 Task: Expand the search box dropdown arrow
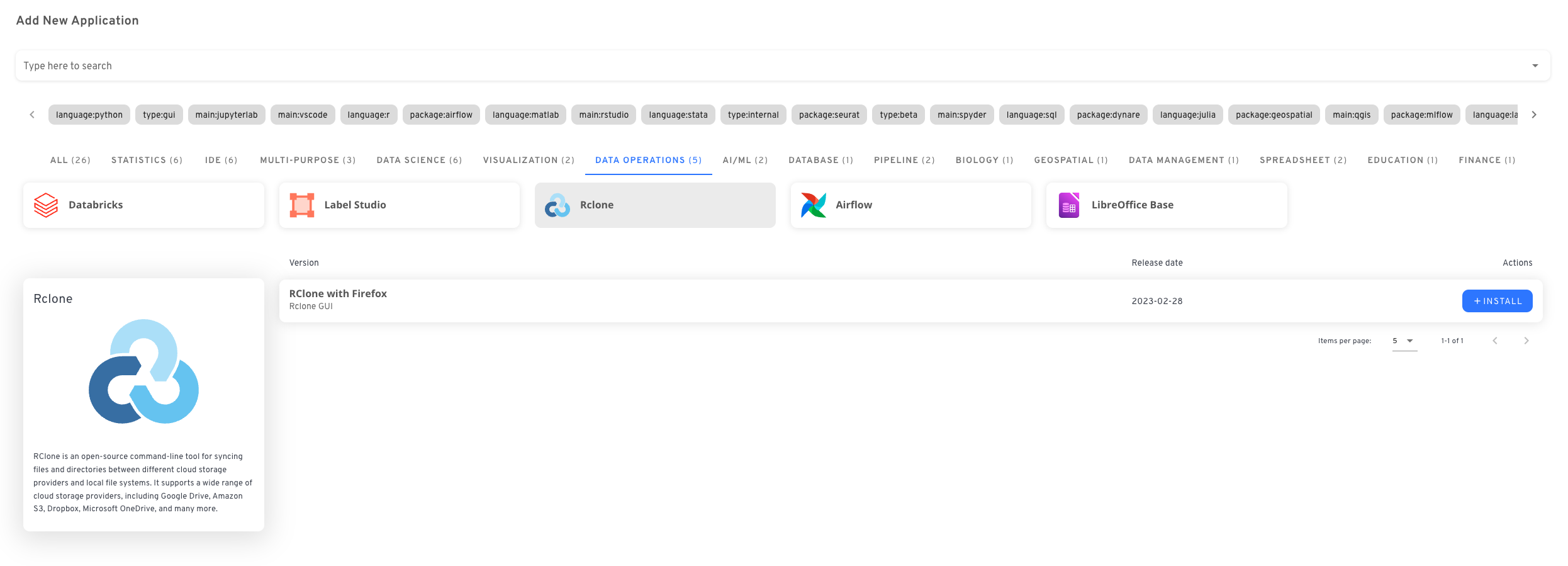[1535, 65]
